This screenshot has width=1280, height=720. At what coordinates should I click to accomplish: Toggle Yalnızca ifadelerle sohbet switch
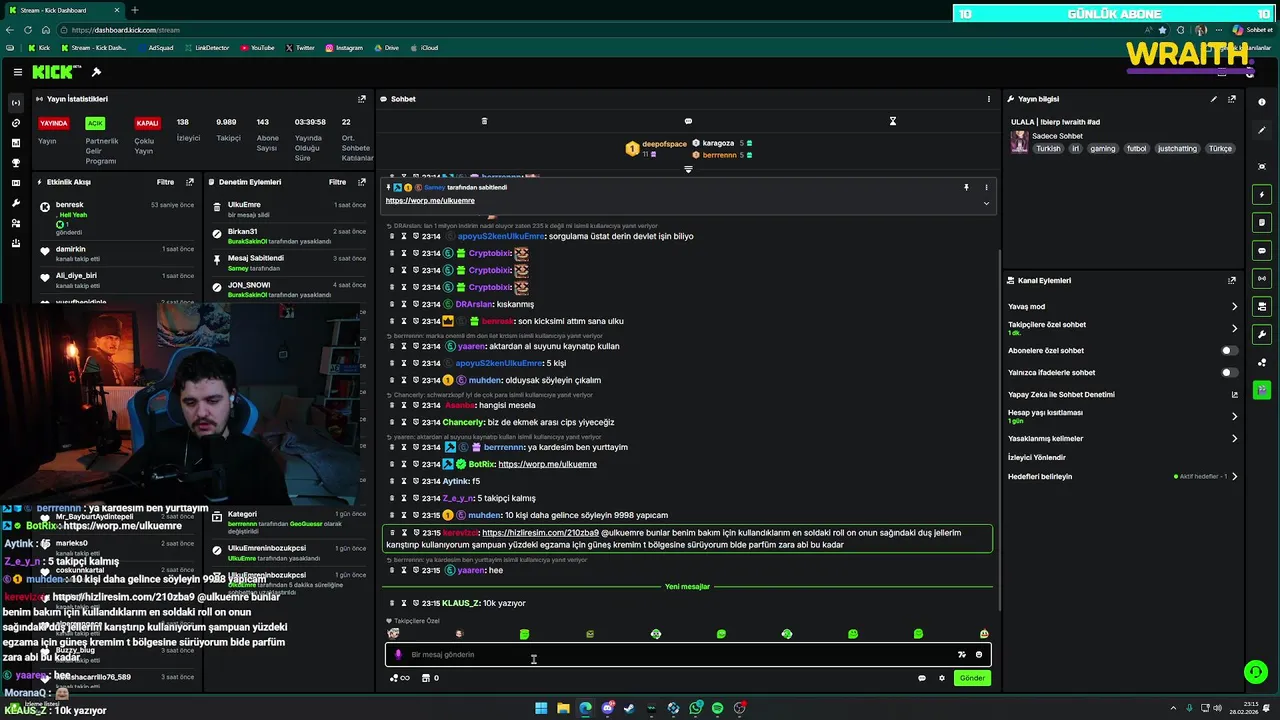1229,373
